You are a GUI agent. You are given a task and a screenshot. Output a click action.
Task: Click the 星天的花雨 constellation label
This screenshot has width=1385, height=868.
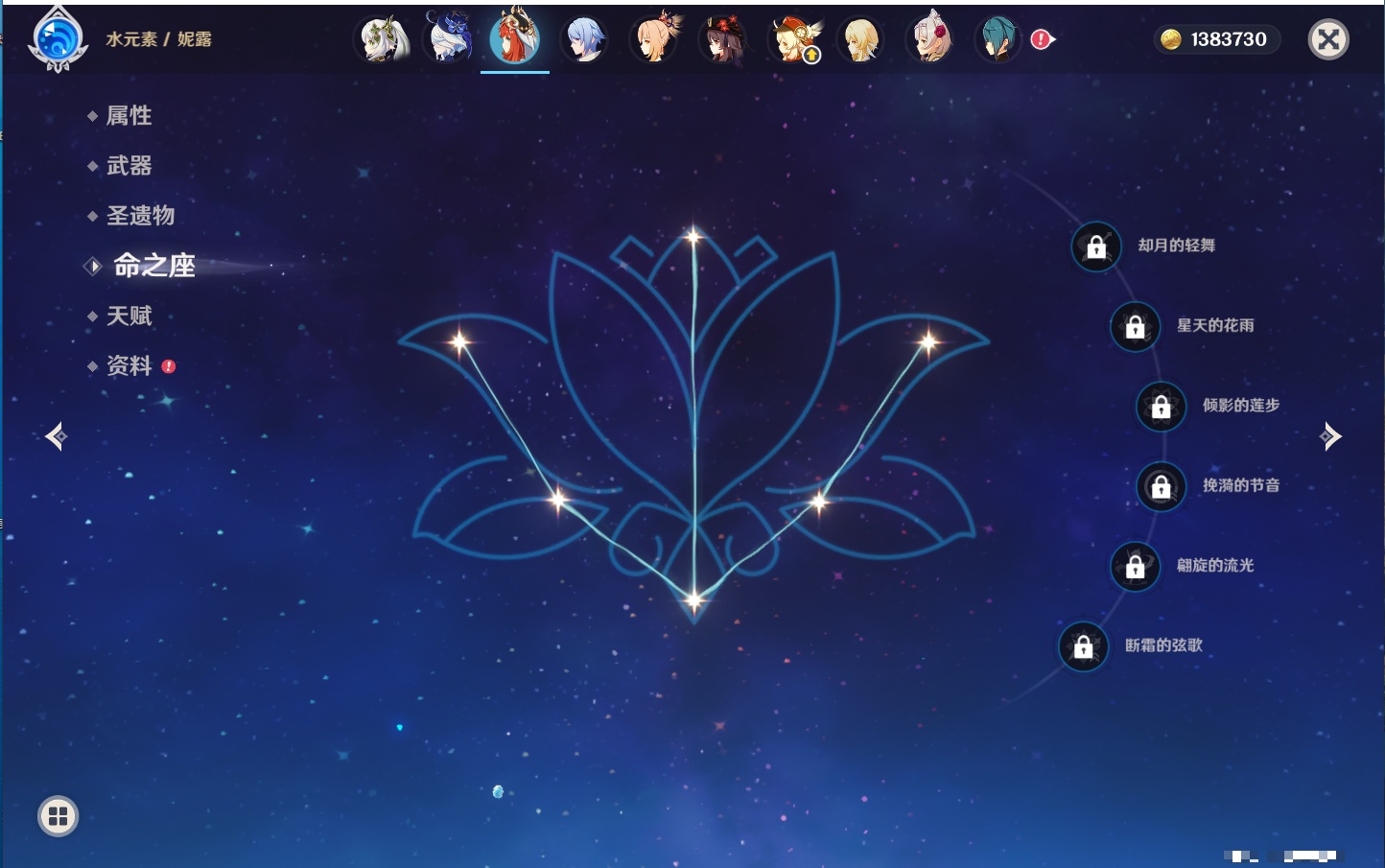1215,325
